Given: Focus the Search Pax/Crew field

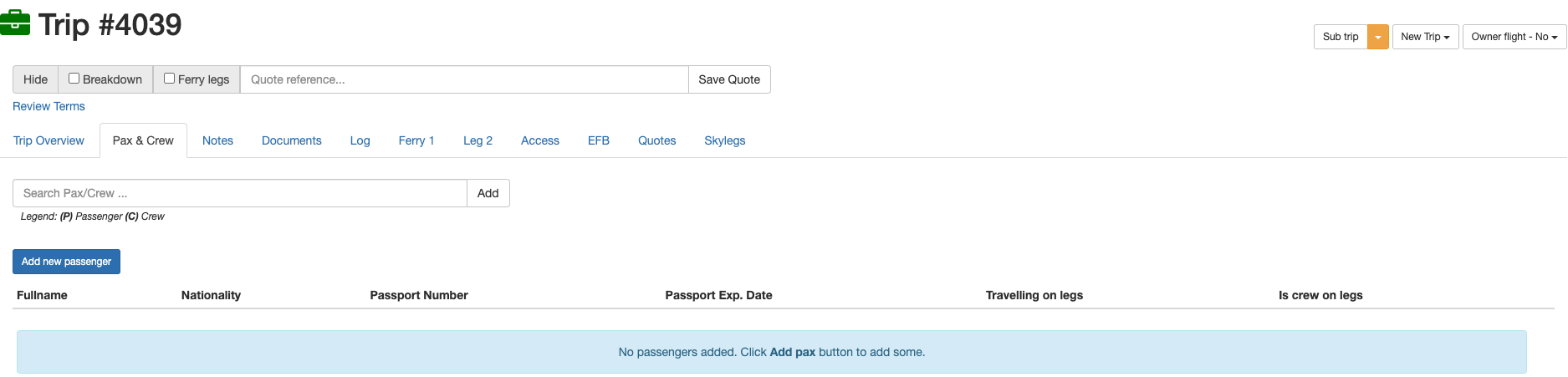Looking at the screenshot, I should coord(239,193).
